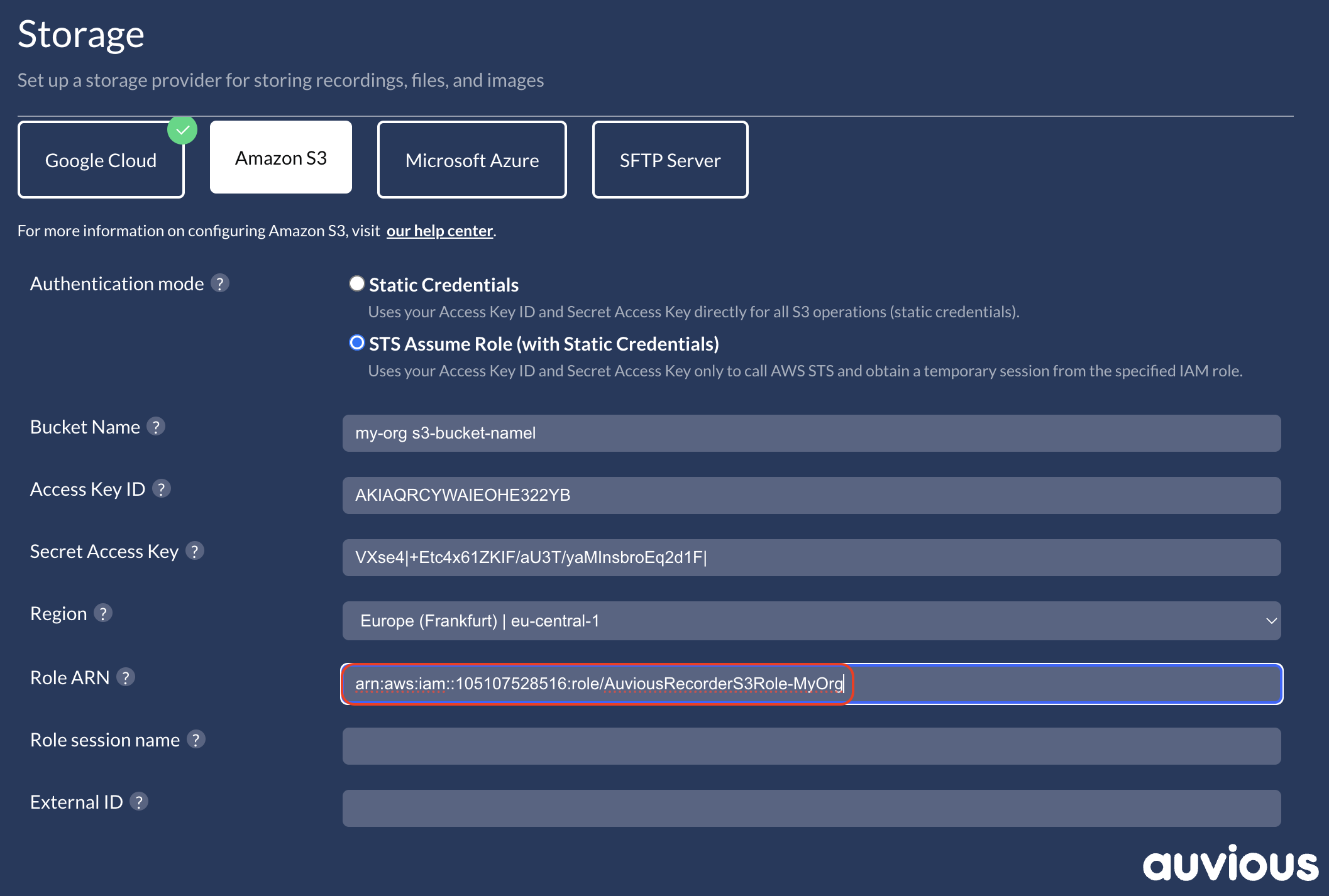
Task: Click help icon next to Role ARN
Action: coord(126,677)
